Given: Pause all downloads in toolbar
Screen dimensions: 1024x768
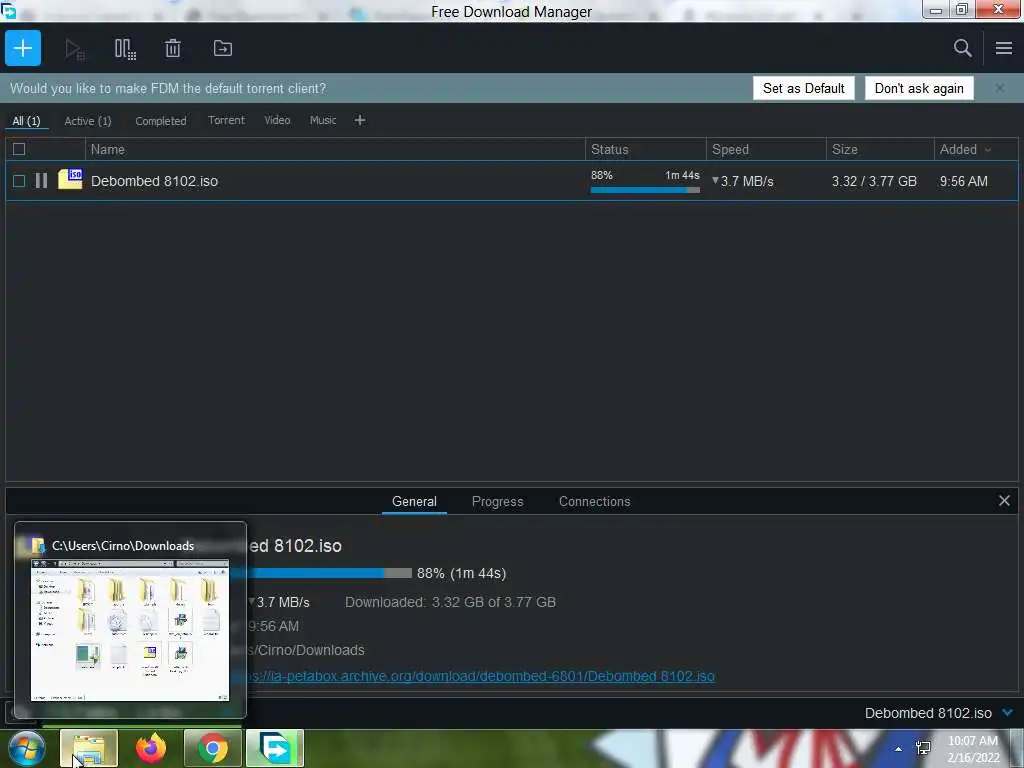Looking at the screenshot, I should click(x=125, y=49).
